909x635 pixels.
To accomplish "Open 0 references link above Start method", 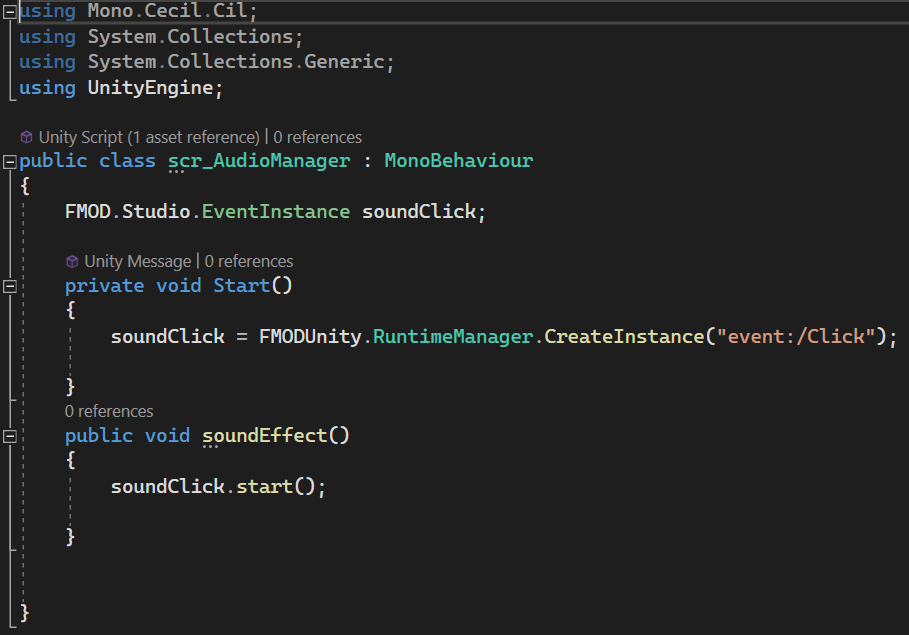I will (x=249, y=262).
